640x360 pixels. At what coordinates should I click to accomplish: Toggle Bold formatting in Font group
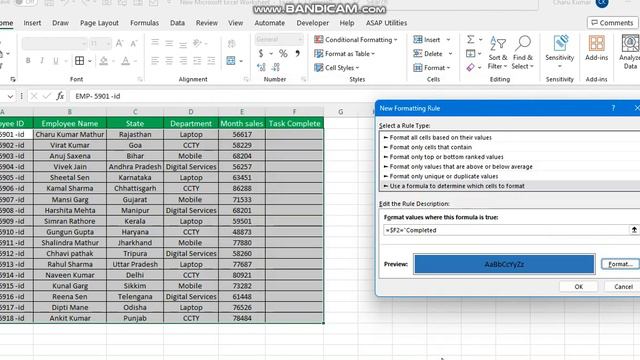(28, 61)
